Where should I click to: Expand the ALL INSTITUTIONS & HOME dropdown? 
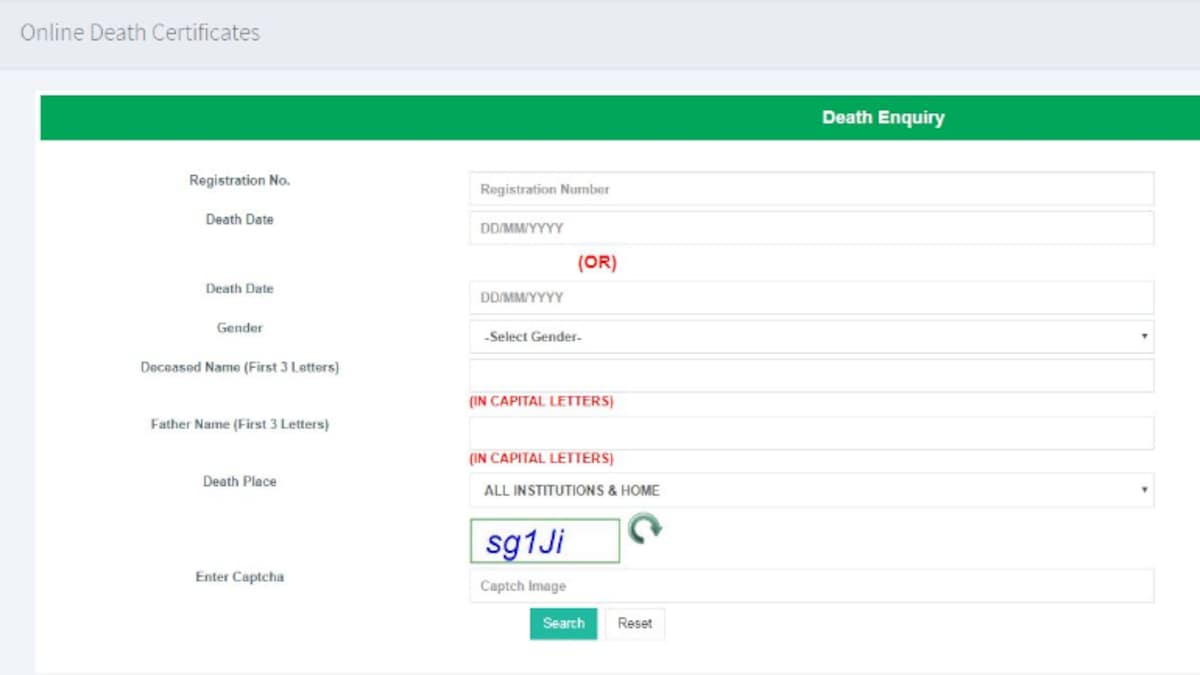(811, 490)
